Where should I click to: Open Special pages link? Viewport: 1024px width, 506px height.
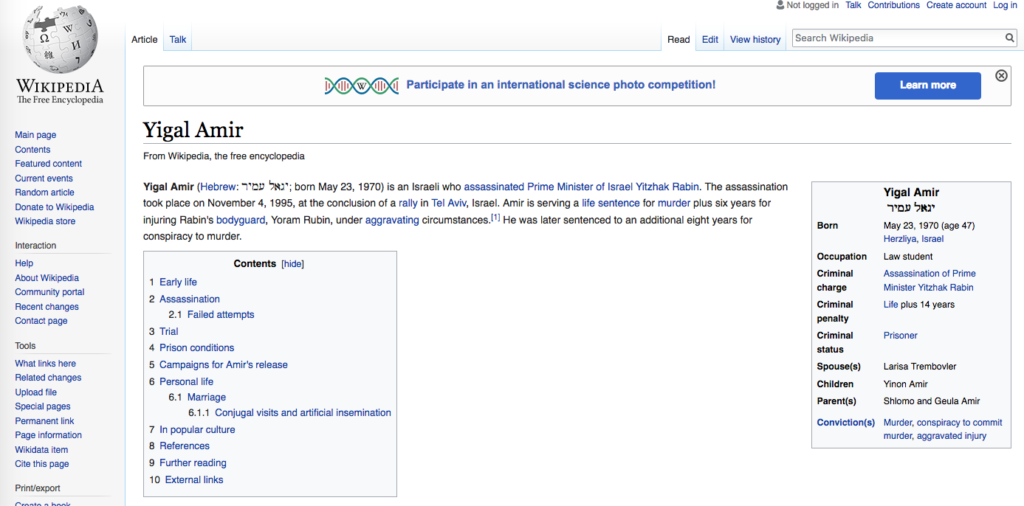tap(42, 407)
